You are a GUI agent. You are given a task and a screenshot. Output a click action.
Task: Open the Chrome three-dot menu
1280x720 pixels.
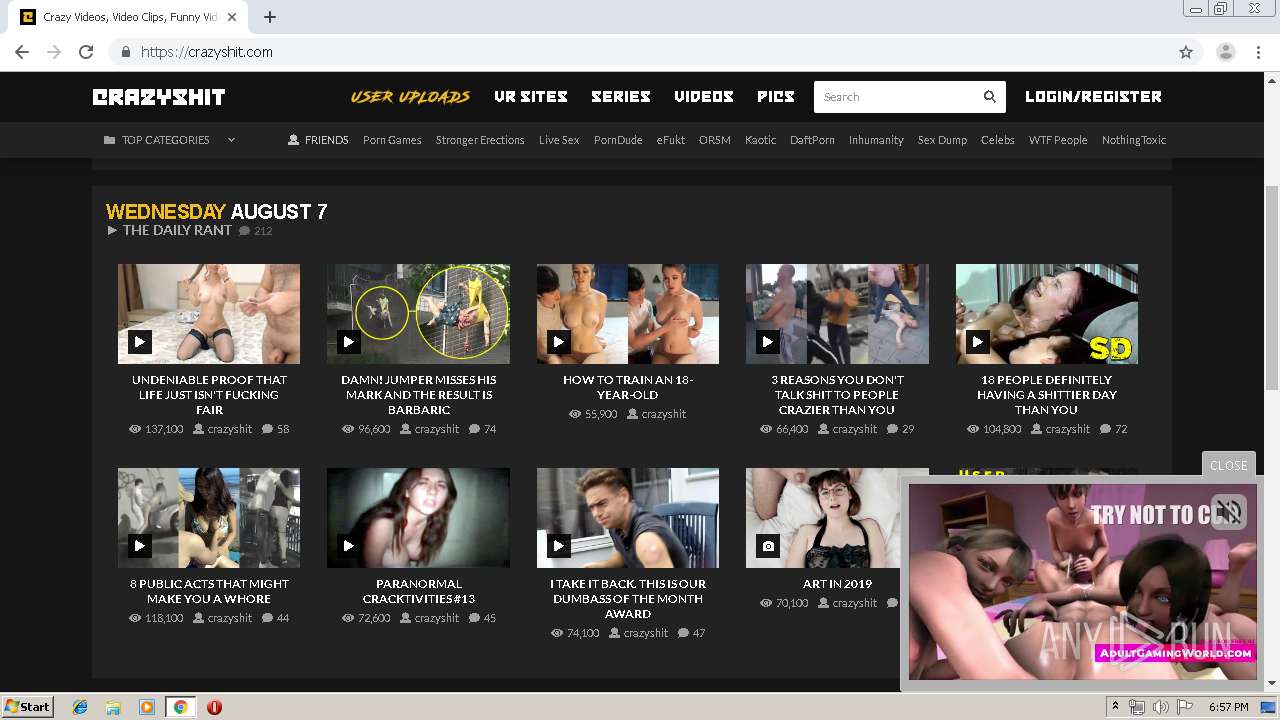pyautogui.click(x=1259, y=52)
